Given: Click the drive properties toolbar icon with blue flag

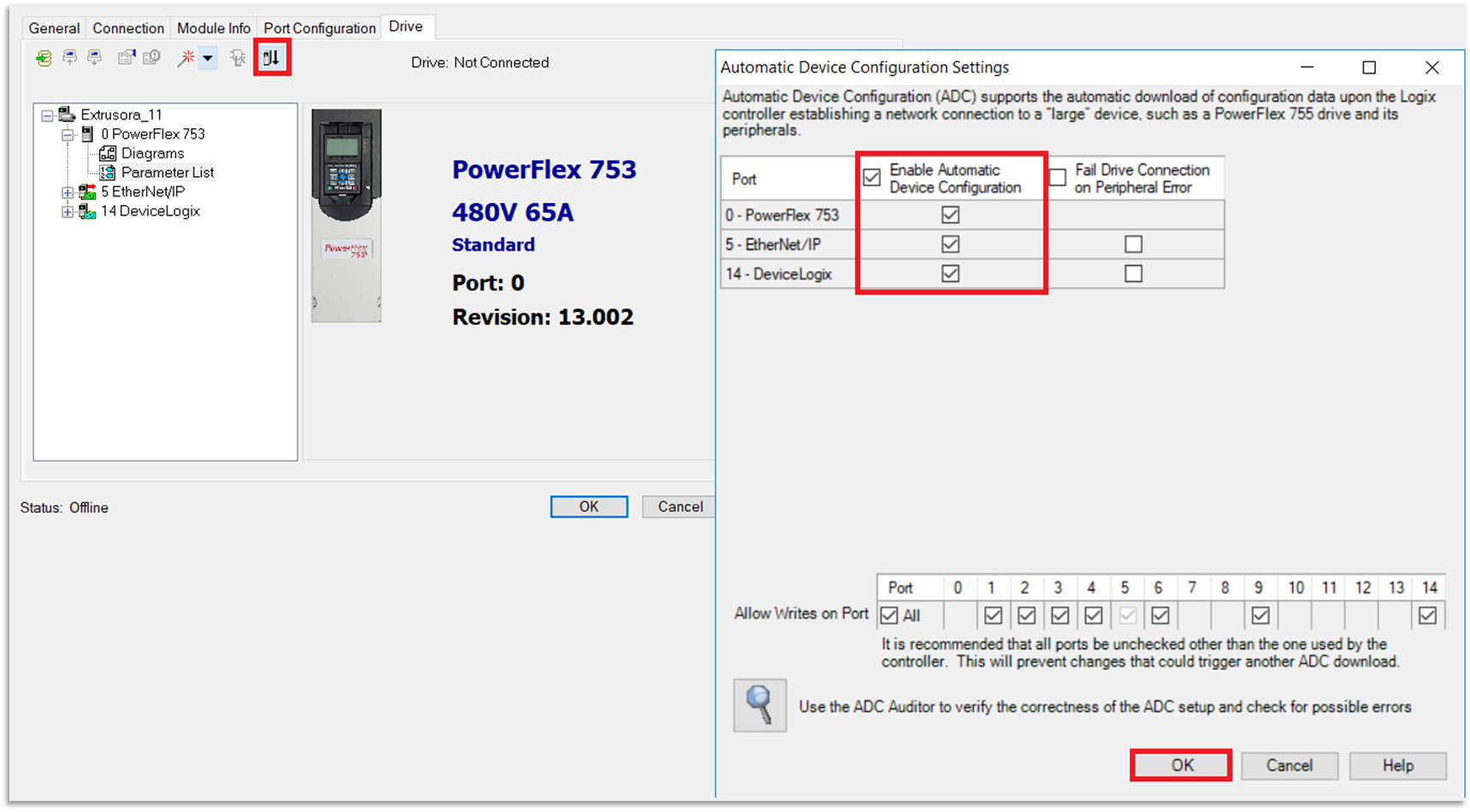Looking at the screenshot, I should click(127, 58).
